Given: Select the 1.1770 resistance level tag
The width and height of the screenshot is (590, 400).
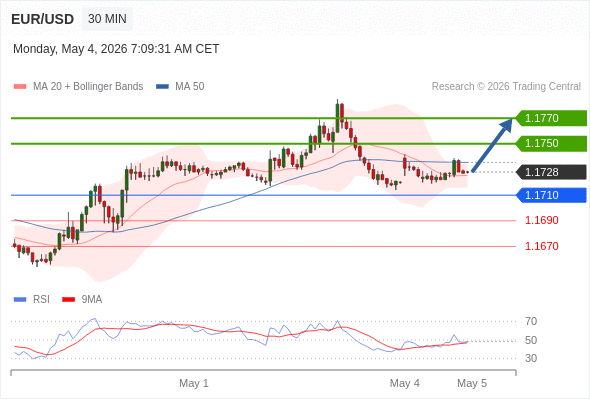Looking at the screenshot, I should click(551, 118).
